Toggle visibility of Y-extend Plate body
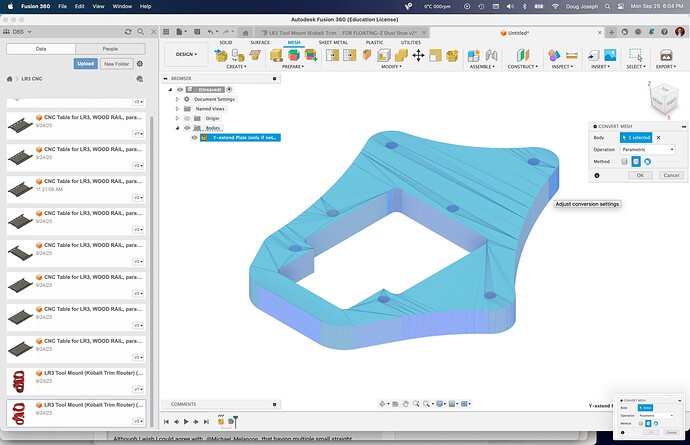690x445 pixels. 194,138
